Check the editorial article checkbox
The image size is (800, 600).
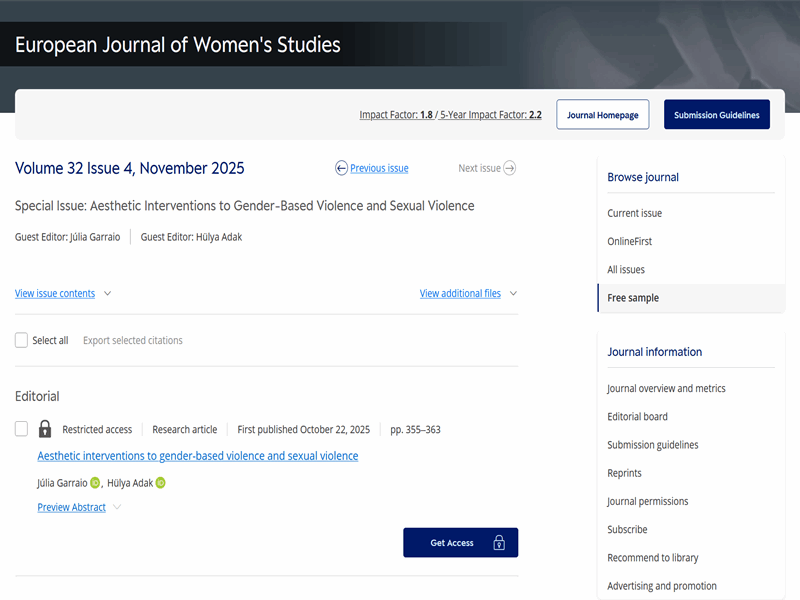(22, 429)
